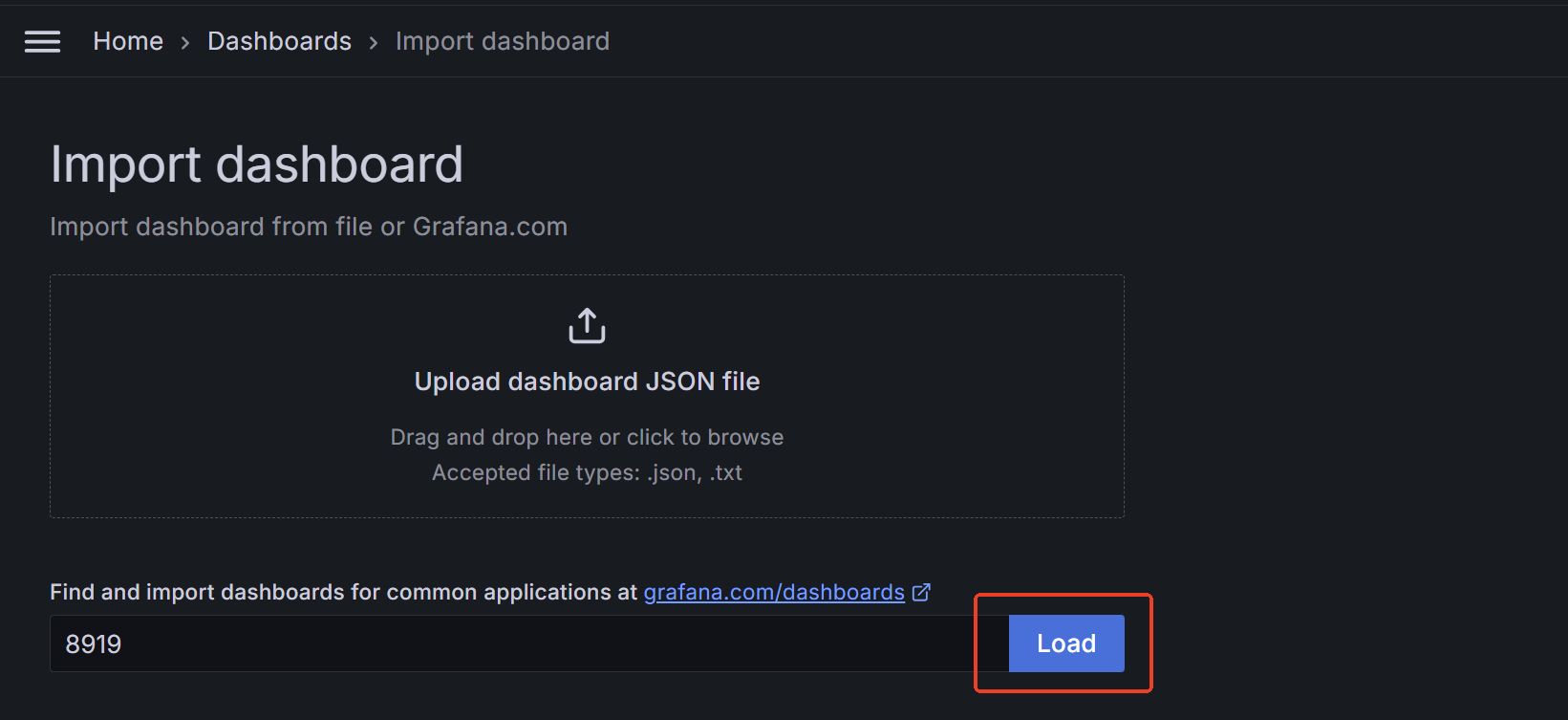The height and width of the screenshot is (720, 1568).
Task: Click the chevron separator after Dashboards
Action: (374, 42)
